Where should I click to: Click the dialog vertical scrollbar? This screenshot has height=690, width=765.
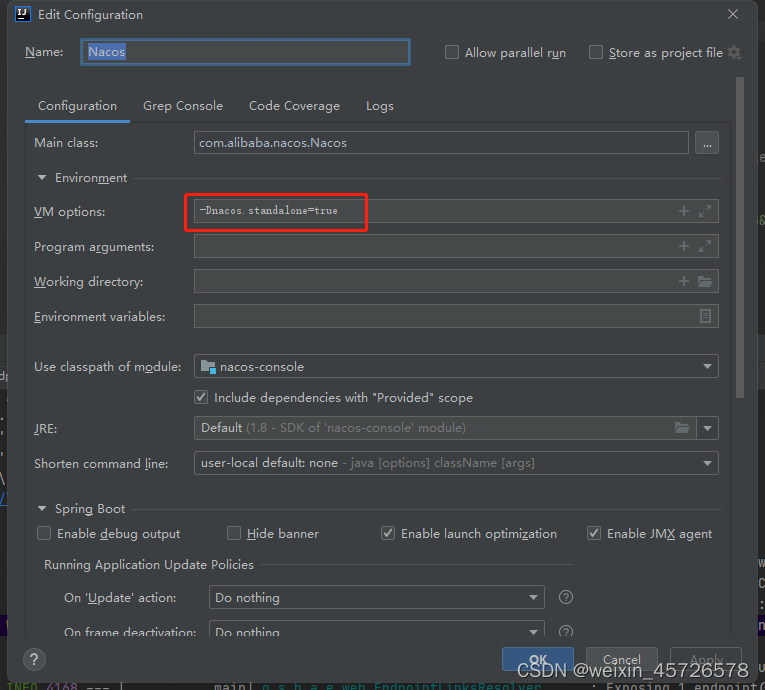pos(740,237)
